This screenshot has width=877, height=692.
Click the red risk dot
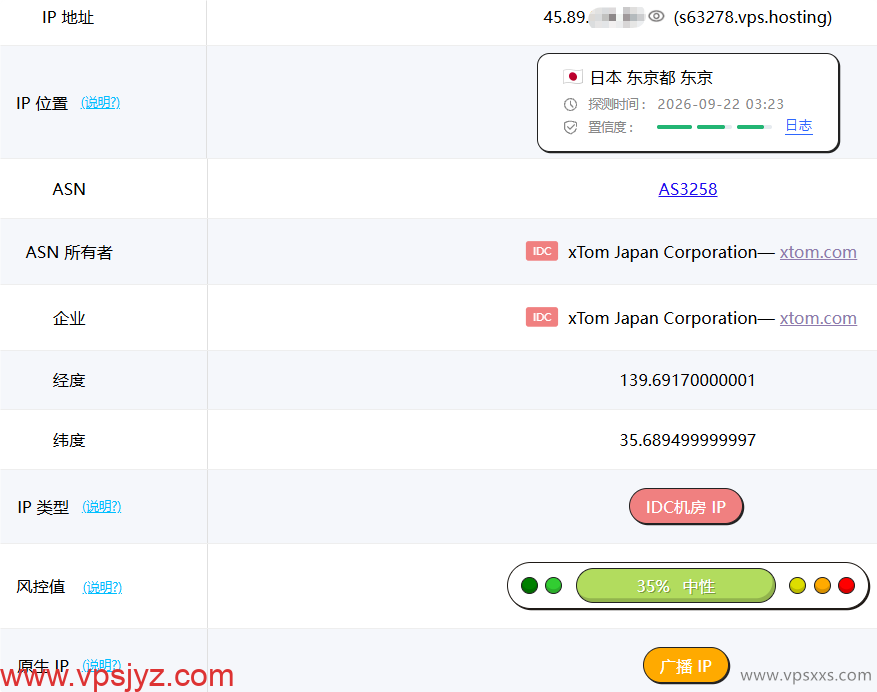847,586
